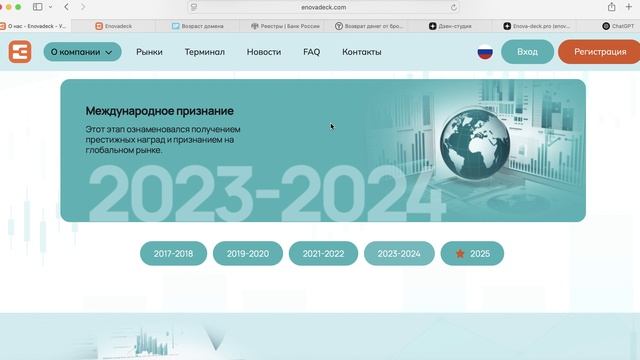Click the Международное признание heading

coord(160,111)
